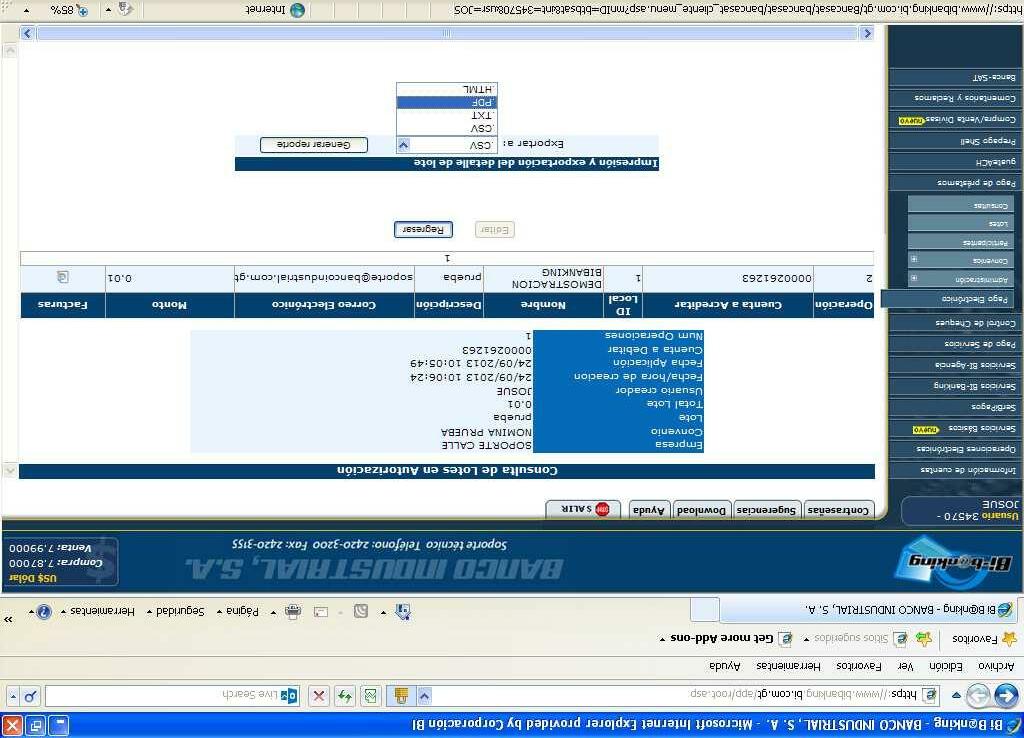
Task: Click the page horizontal scrollbar track
Action: (447, 33)
